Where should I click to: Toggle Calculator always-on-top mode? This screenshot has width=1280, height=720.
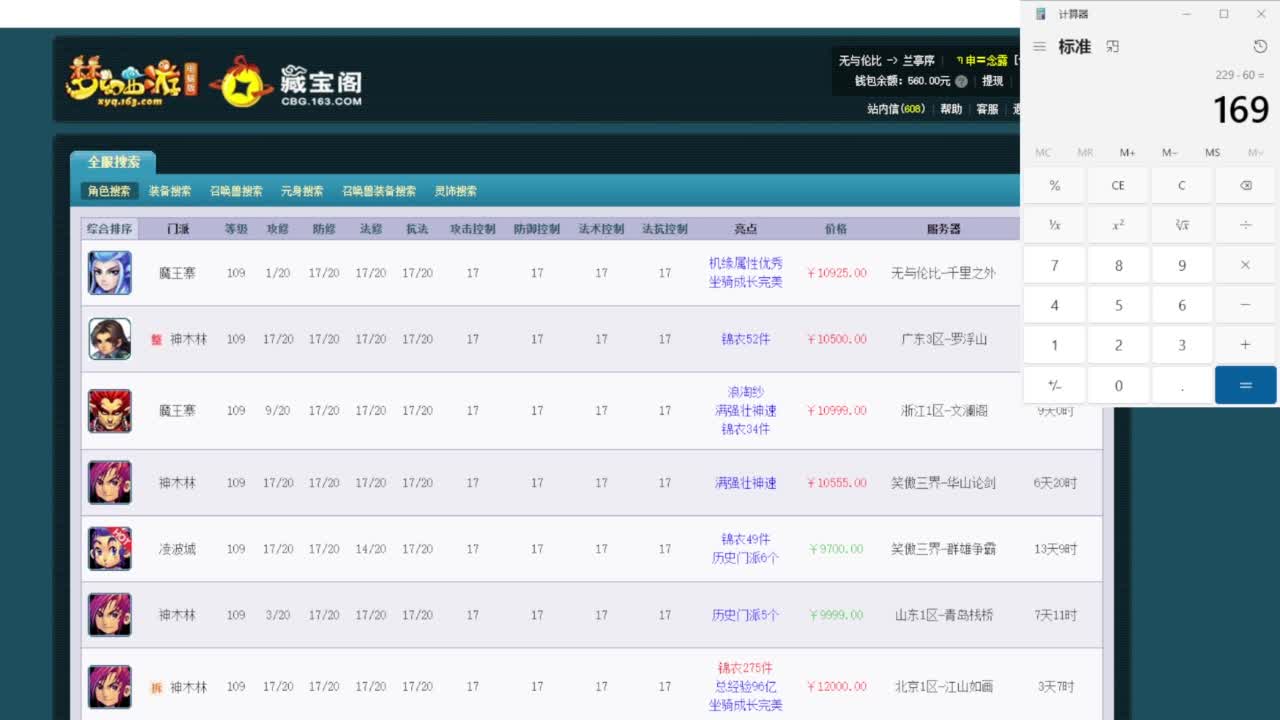coord(1112,46)
